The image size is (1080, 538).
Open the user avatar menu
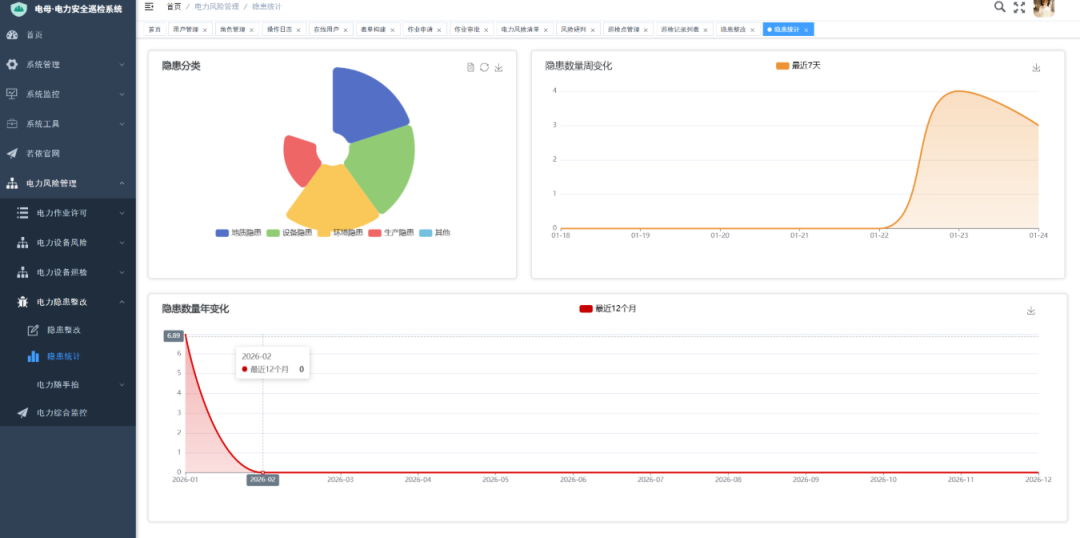[x=1043, y=8]
